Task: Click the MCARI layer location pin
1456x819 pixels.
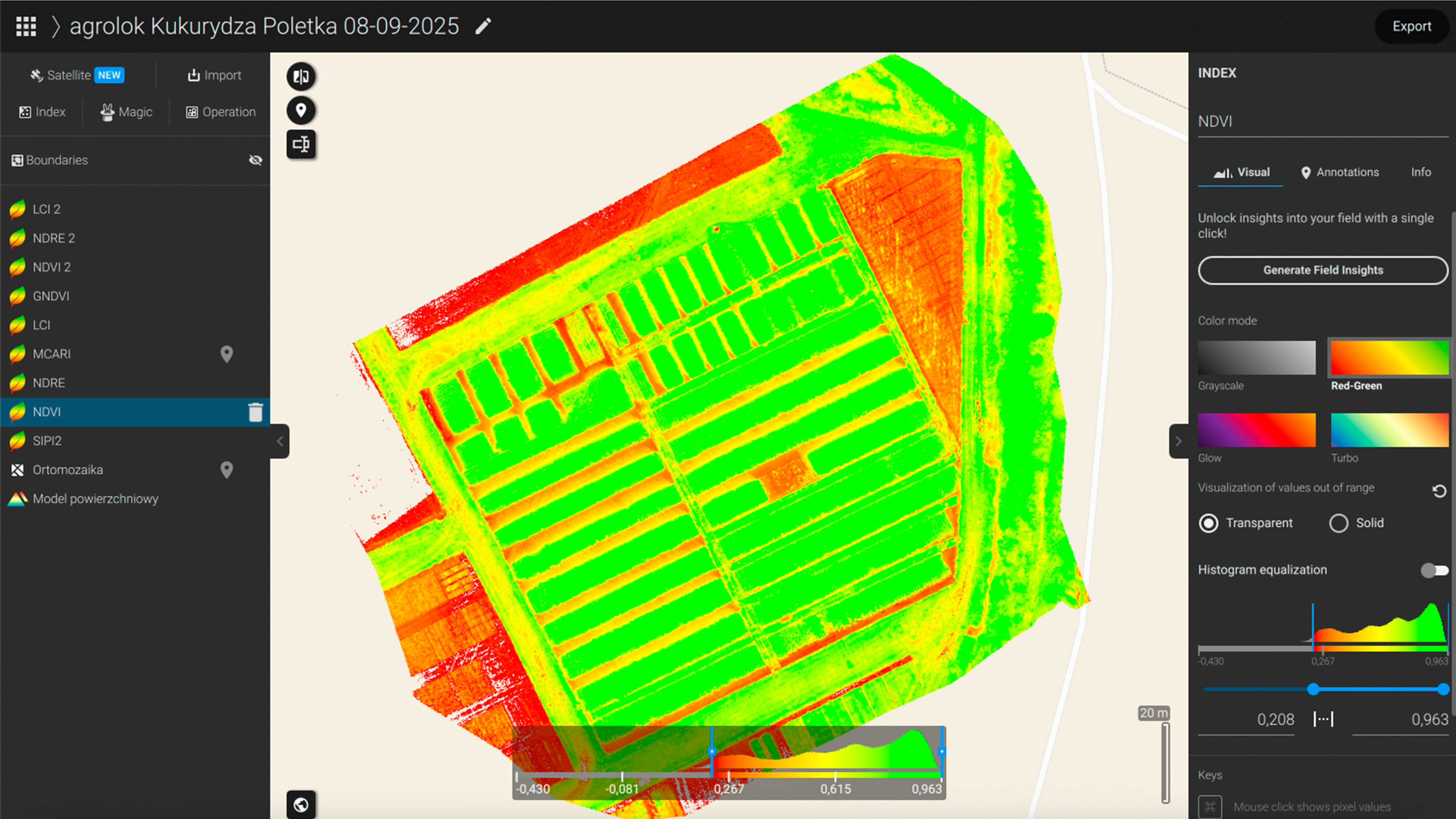Action: 227,354
